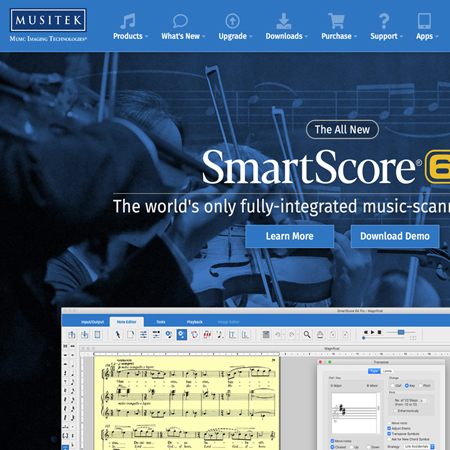Viewport: 450px width, 450px height.
Task: Click the Undo arrow in the toolbar
Action: 277,334
